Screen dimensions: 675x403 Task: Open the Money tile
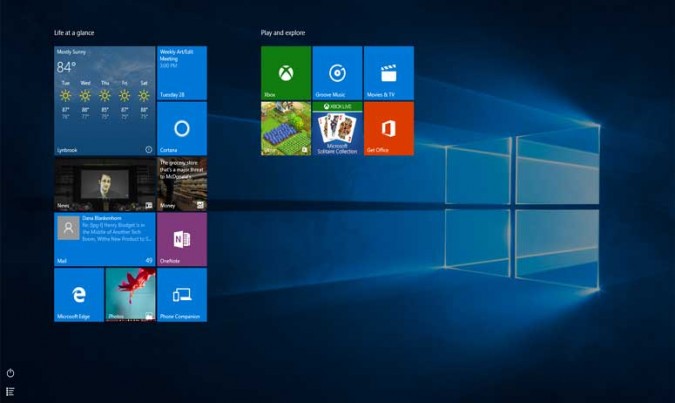point(182,184)
